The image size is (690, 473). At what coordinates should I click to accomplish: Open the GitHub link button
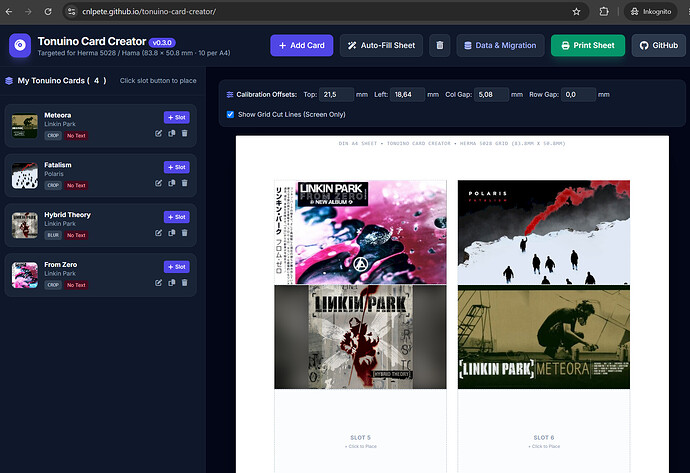click(659, 45)
